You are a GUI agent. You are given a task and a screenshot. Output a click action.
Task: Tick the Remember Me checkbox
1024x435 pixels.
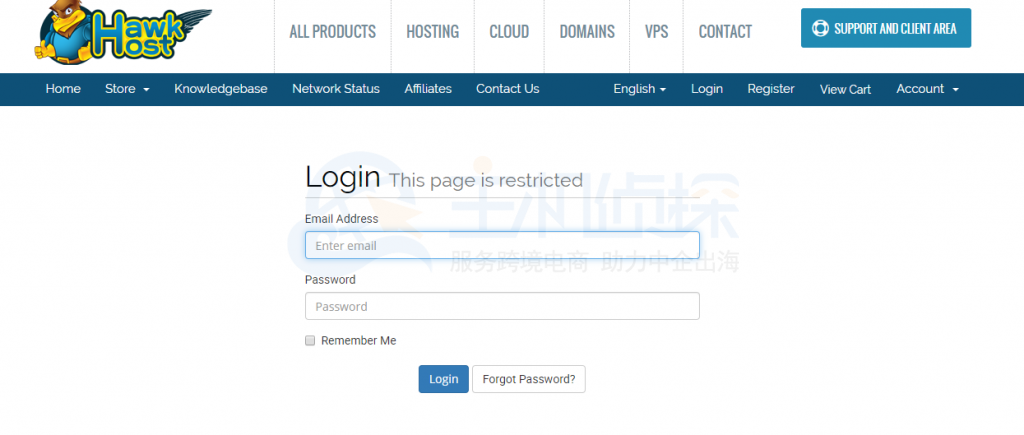pyautogui.click(x=310, y=341)
